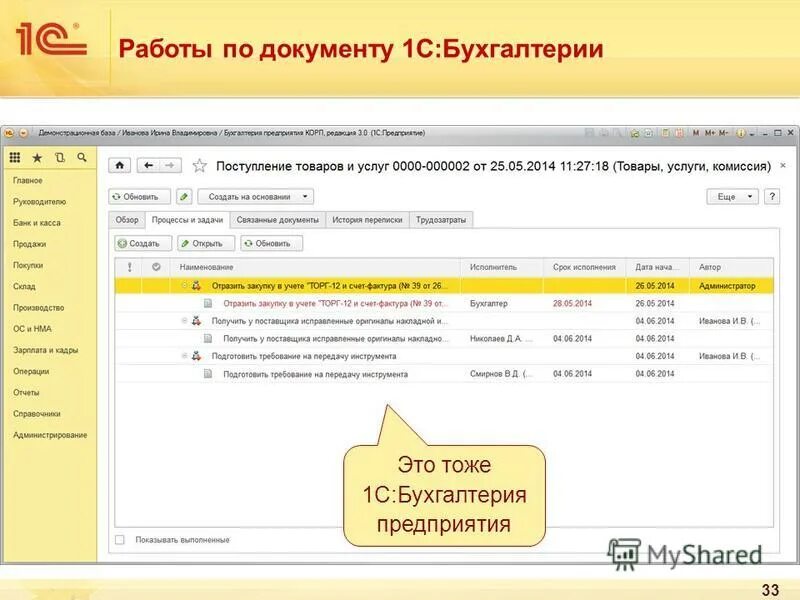800x600 pixels.
Task: Click the Открыть button
Action: click(x=206, y=243)
